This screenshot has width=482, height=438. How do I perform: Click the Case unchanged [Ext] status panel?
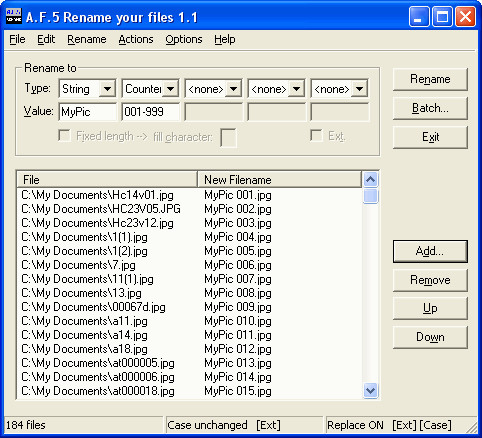click(244, 425)
